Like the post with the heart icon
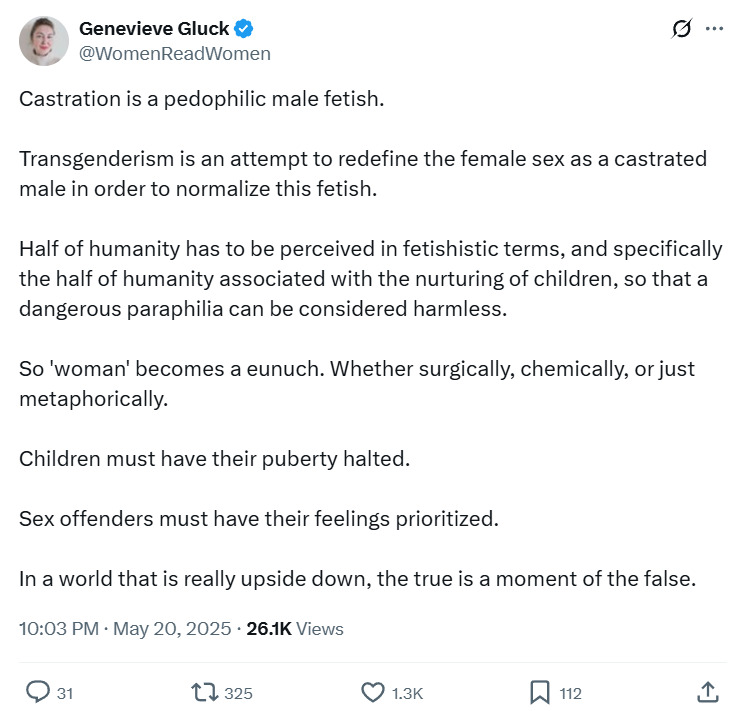745x711 pixels. click(373, 692)
